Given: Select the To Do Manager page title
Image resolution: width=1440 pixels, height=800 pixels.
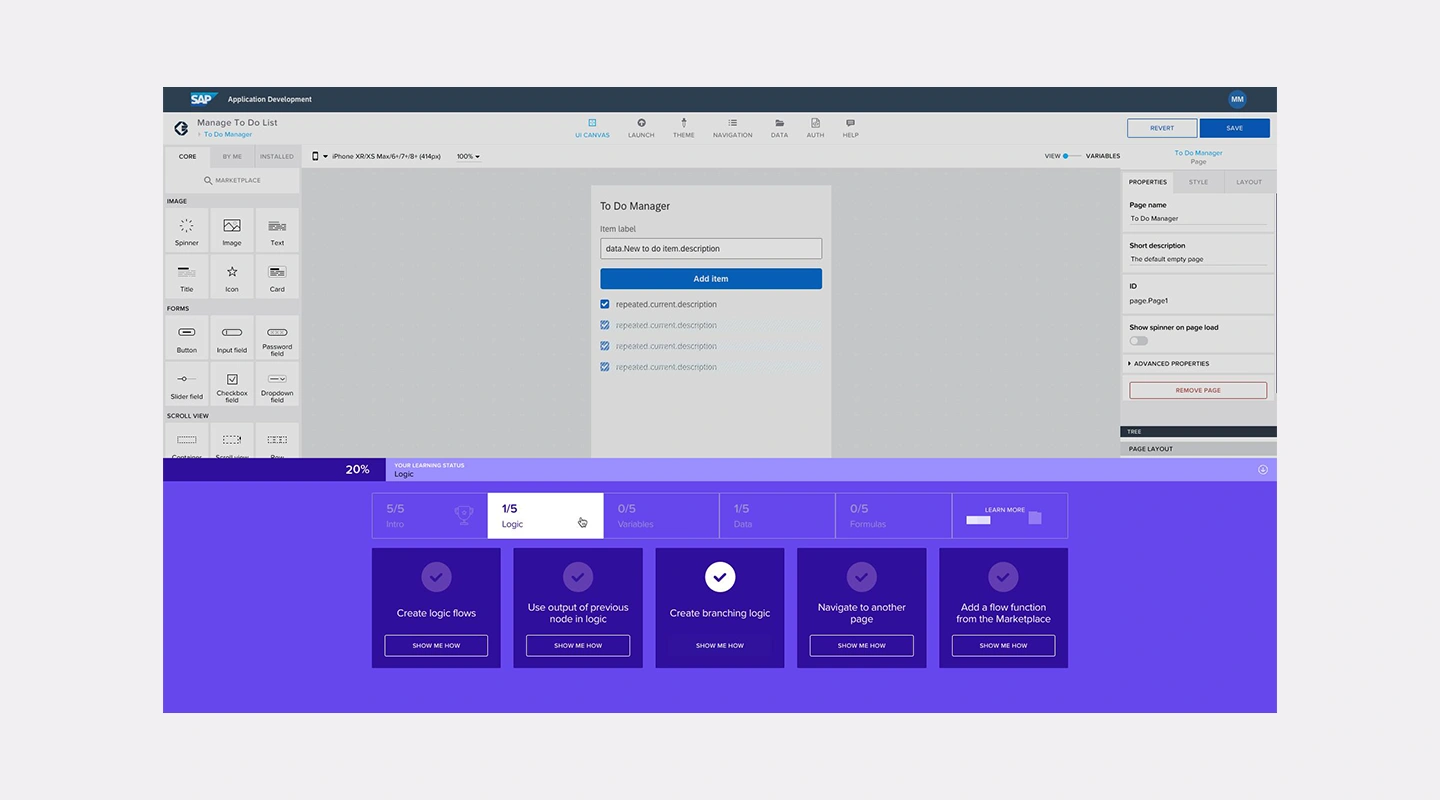Looking at the screenshot, I should coord(635,206).
